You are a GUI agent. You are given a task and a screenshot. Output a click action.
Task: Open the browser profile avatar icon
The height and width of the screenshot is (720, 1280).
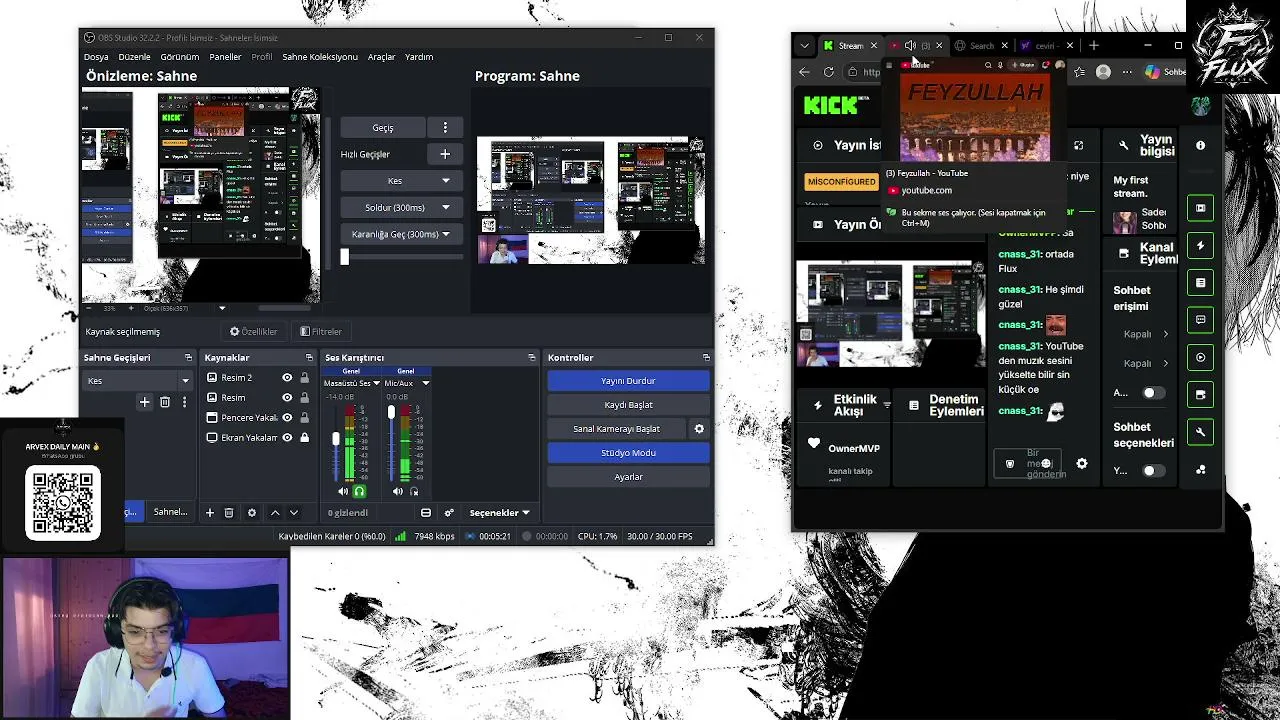[x=1103, y=72]
